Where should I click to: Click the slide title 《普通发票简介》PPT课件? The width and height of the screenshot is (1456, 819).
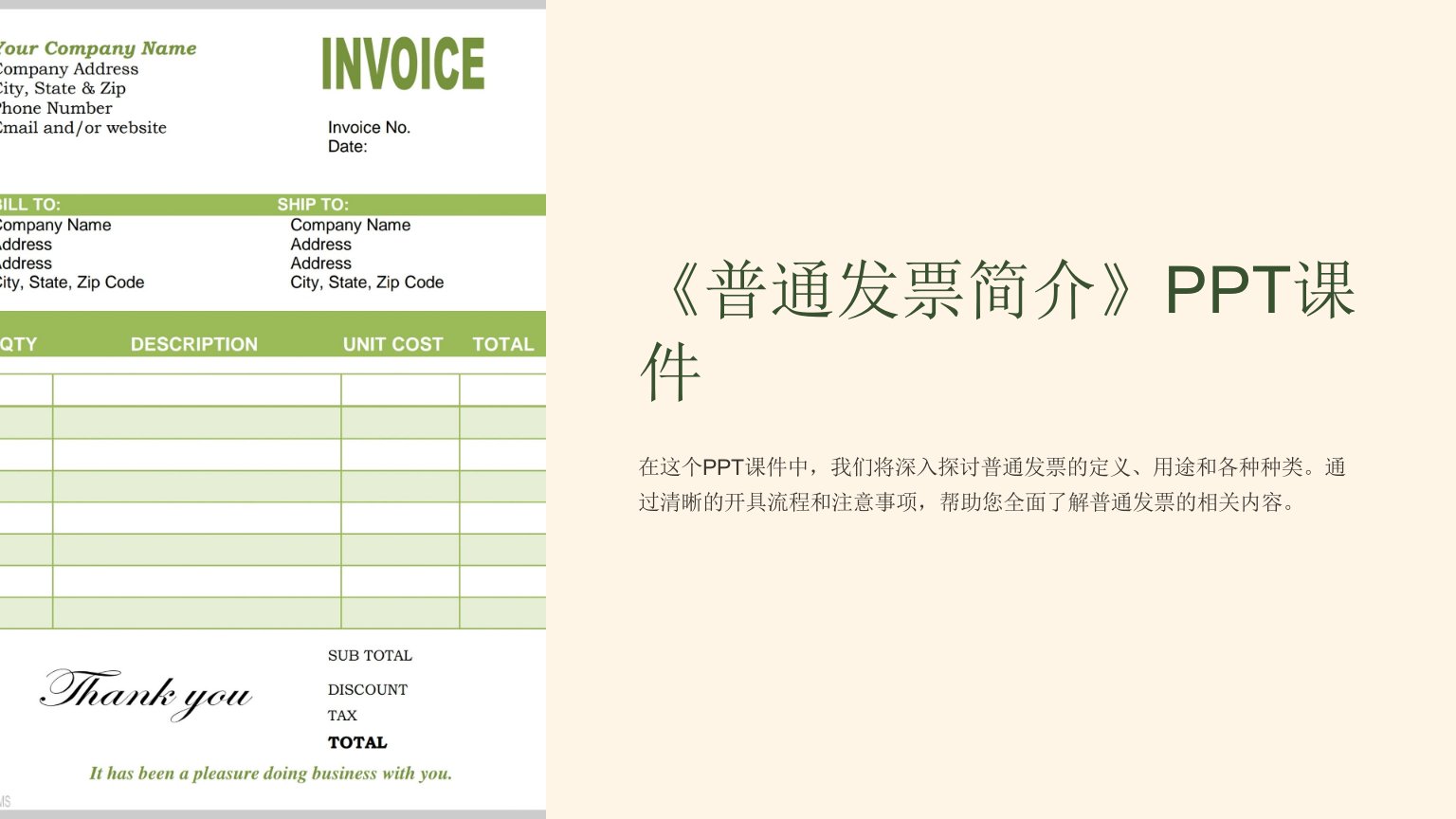click(x=998, y=330)
